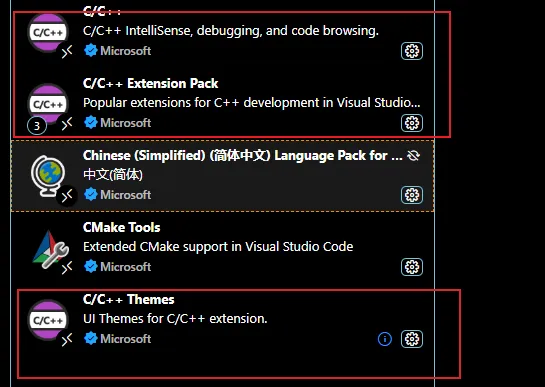
Task: Click remote indicator badge on Chinese Language Pack
Action: pos(67,196)
